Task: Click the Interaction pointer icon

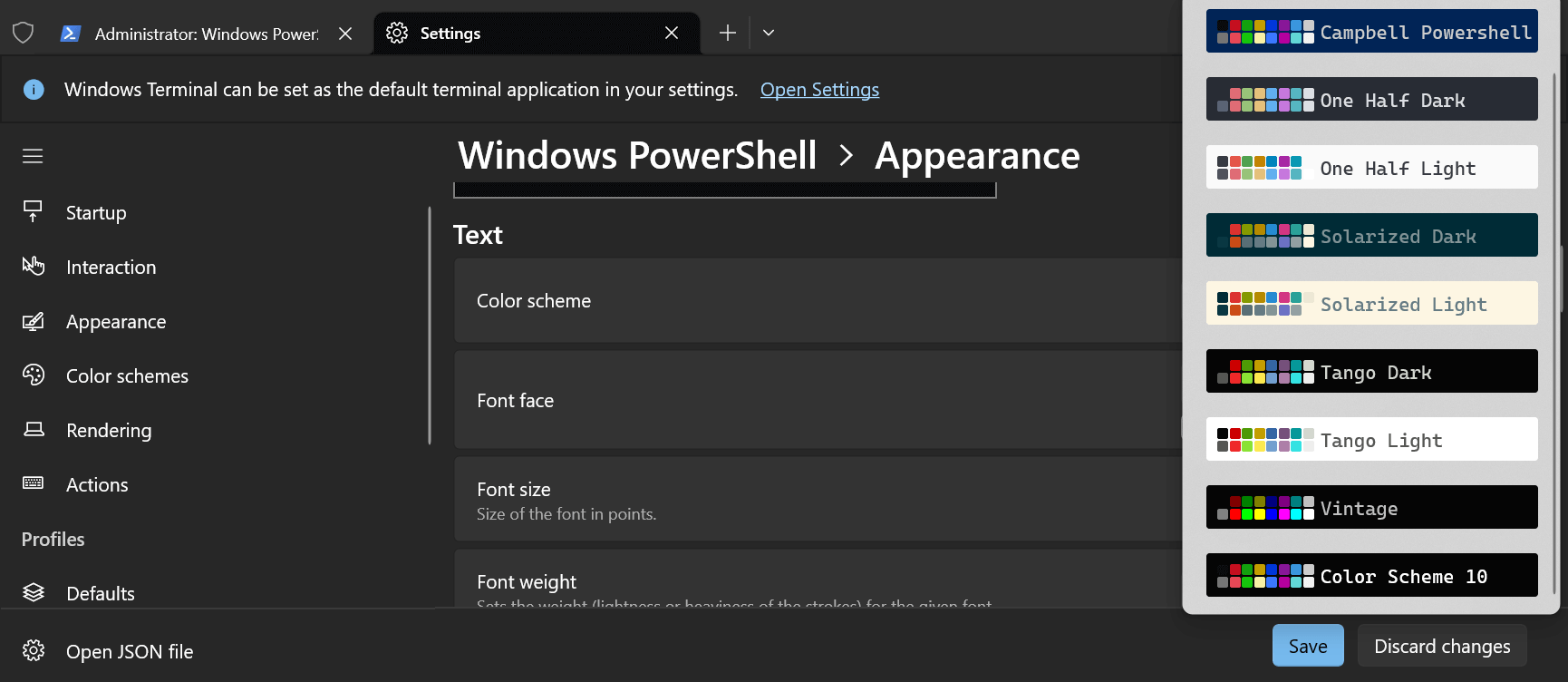Action: (x=34, y=267)
